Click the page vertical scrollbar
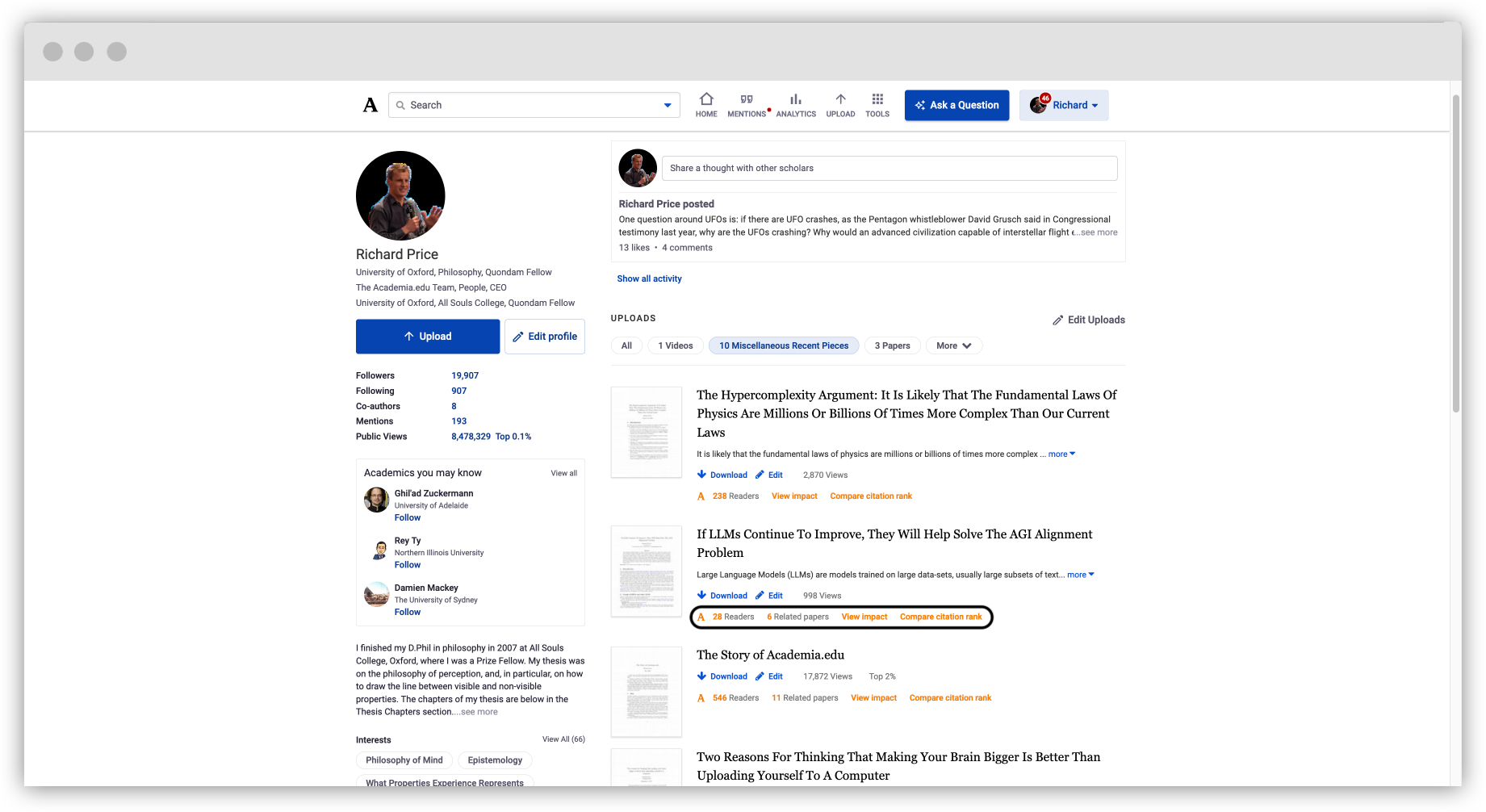1486x812 pixels. [x=1456, y=253]
